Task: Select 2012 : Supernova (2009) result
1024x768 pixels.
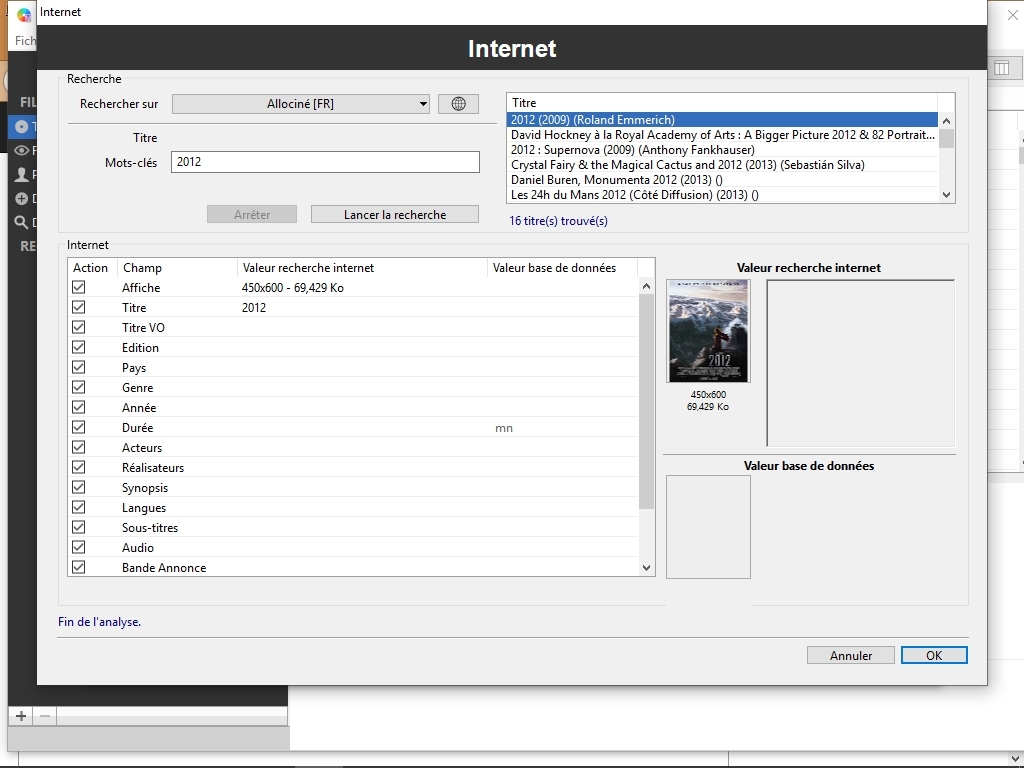Action: (632, 150)
